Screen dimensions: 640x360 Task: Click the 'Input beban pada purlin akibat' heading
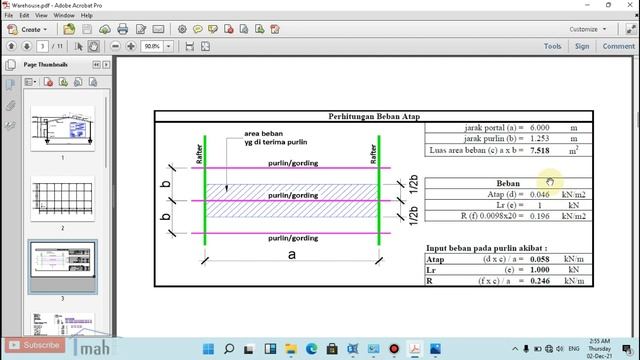click(487, 248)
